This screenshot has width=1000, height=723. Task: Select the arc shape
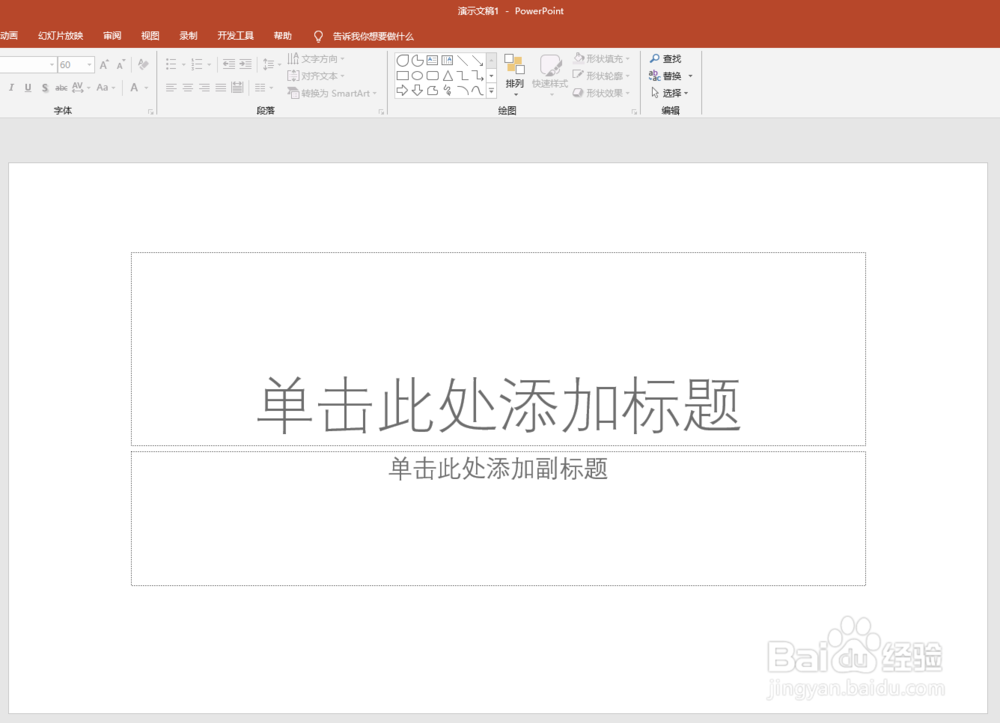pos(462,91)
